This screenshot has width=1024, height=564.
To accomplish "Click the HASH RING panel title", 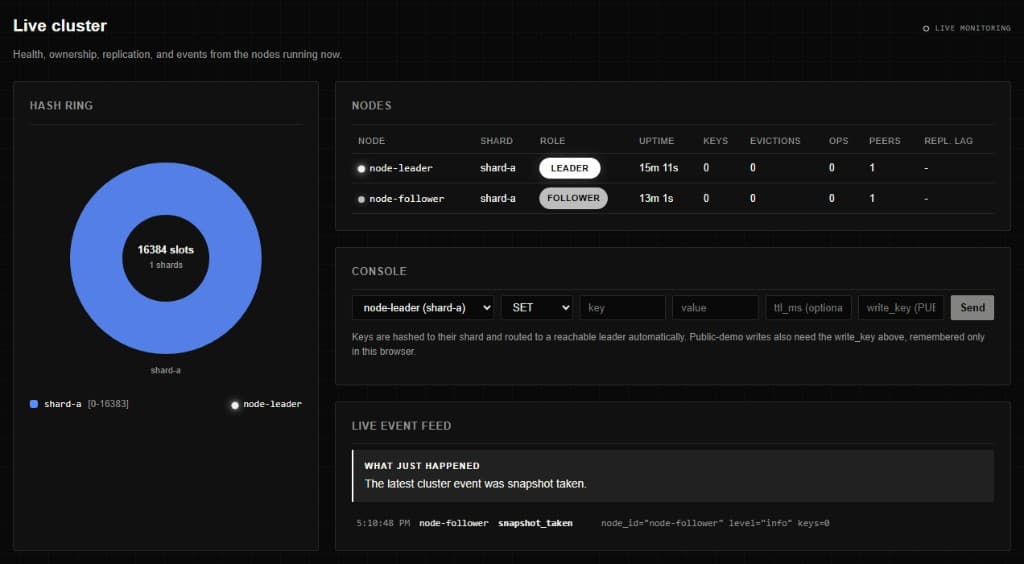I will (x=61, y=106).
